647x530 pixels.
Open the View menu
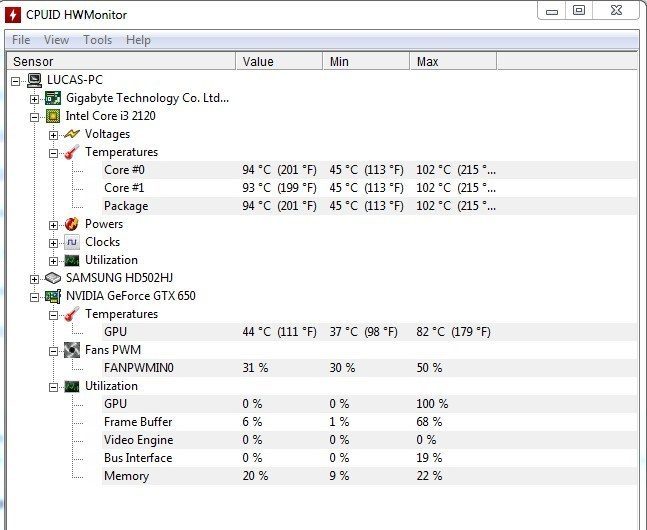click(x=56, y=40)
